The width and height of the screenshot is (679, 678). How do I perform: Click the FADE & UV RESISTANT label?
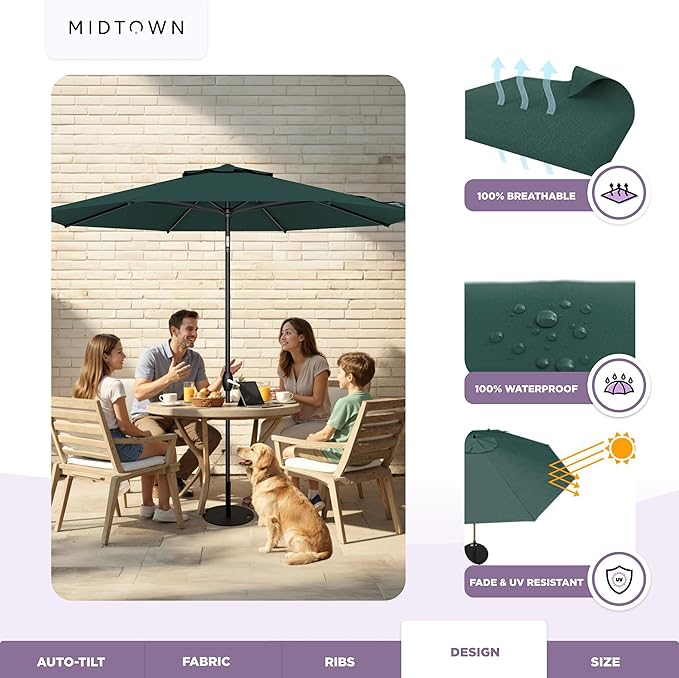point(526,582)
